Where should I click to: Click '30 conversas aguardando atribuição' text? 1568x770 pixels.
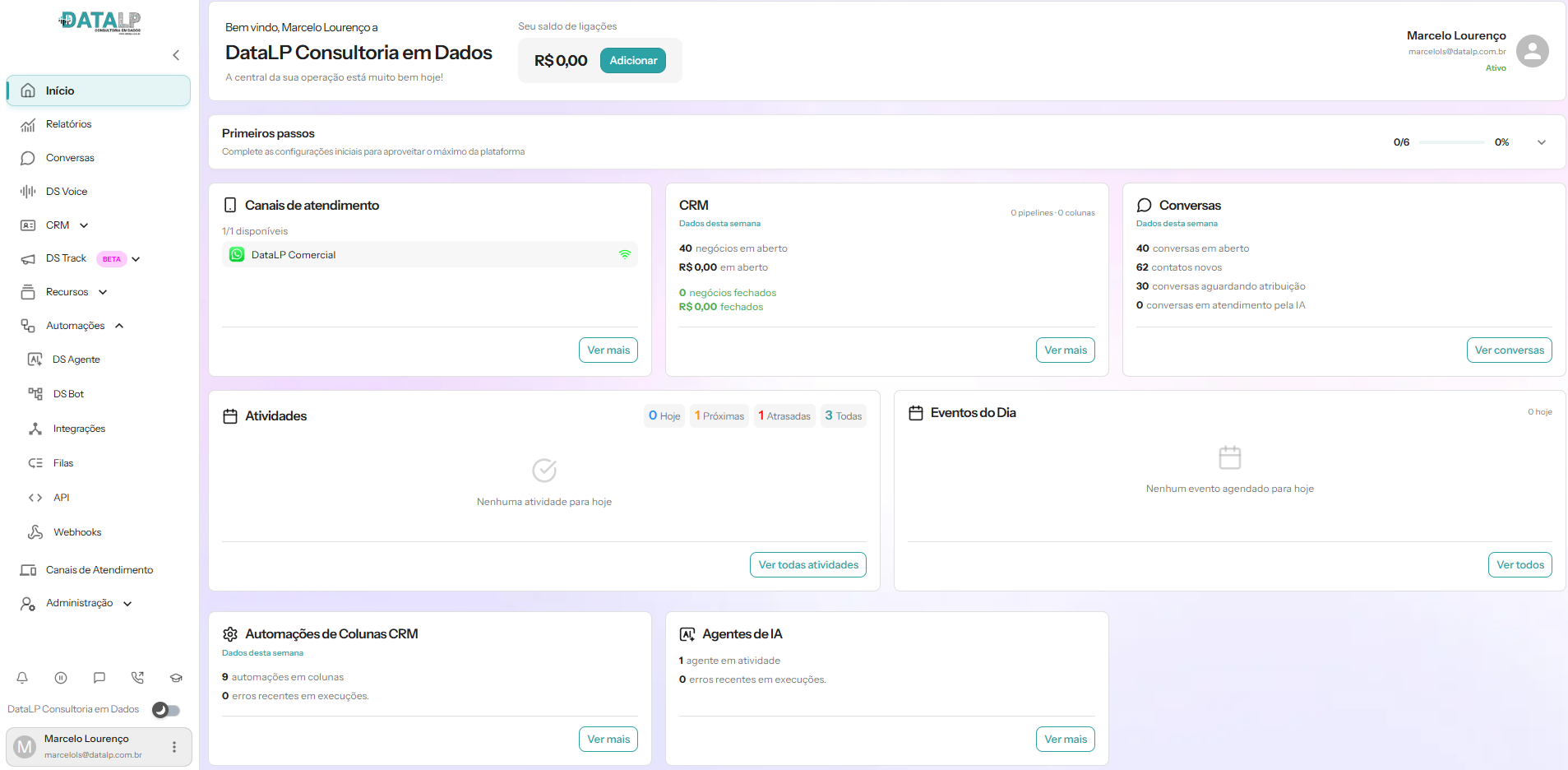coord(1221,286)
